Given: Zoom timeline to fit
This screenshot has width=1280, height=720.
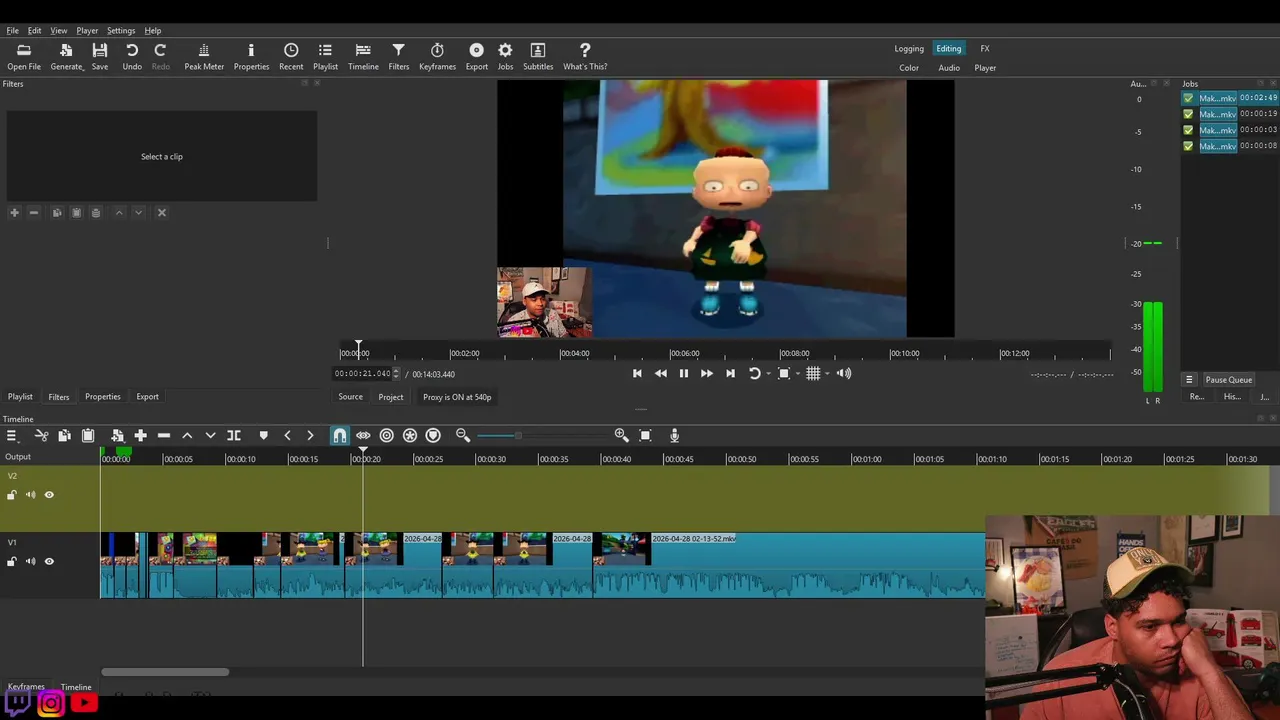Looking at the screenshot, I should tap(645, 435).
